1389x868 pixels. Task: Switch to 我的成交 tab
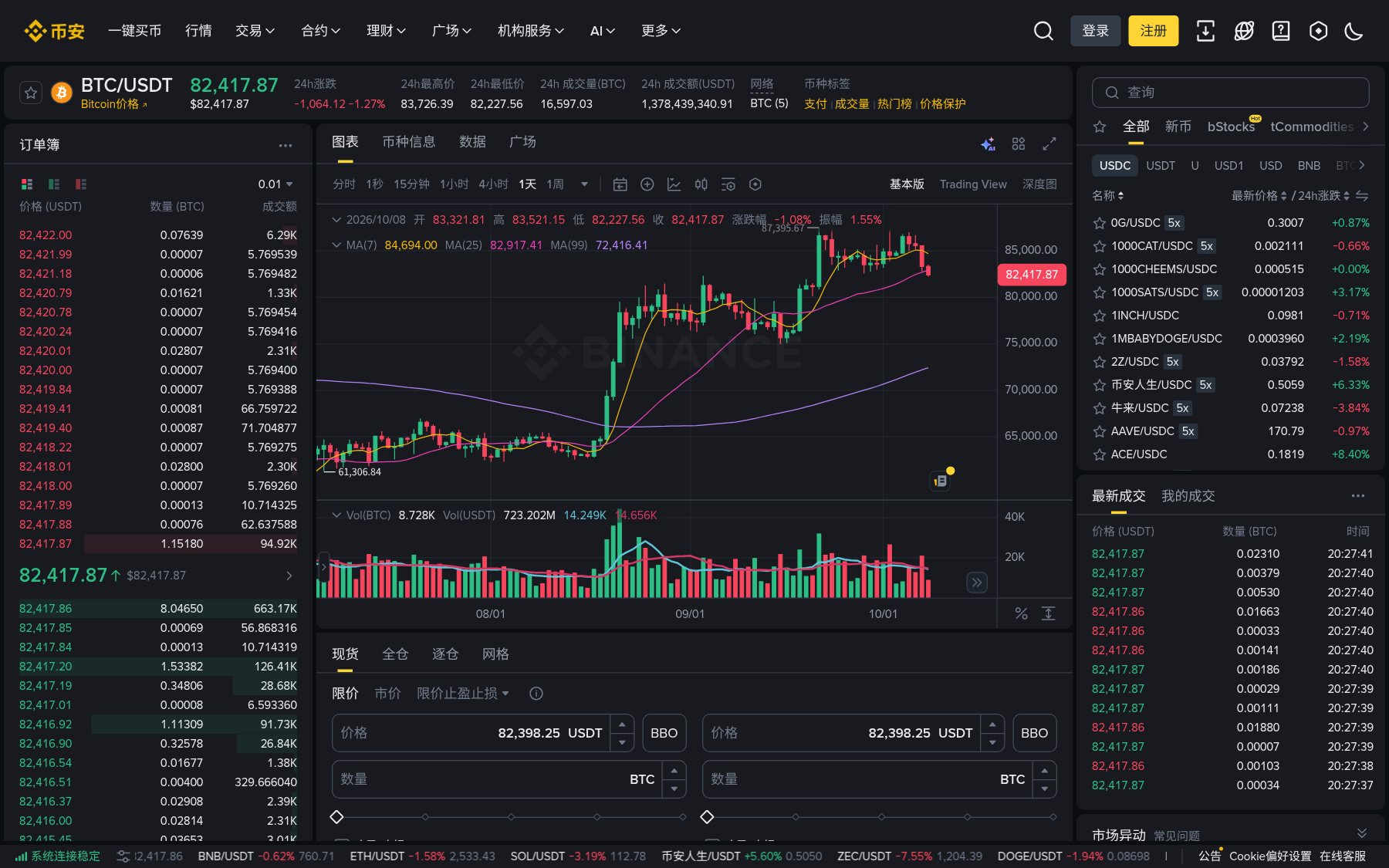tap(1188, 496)
